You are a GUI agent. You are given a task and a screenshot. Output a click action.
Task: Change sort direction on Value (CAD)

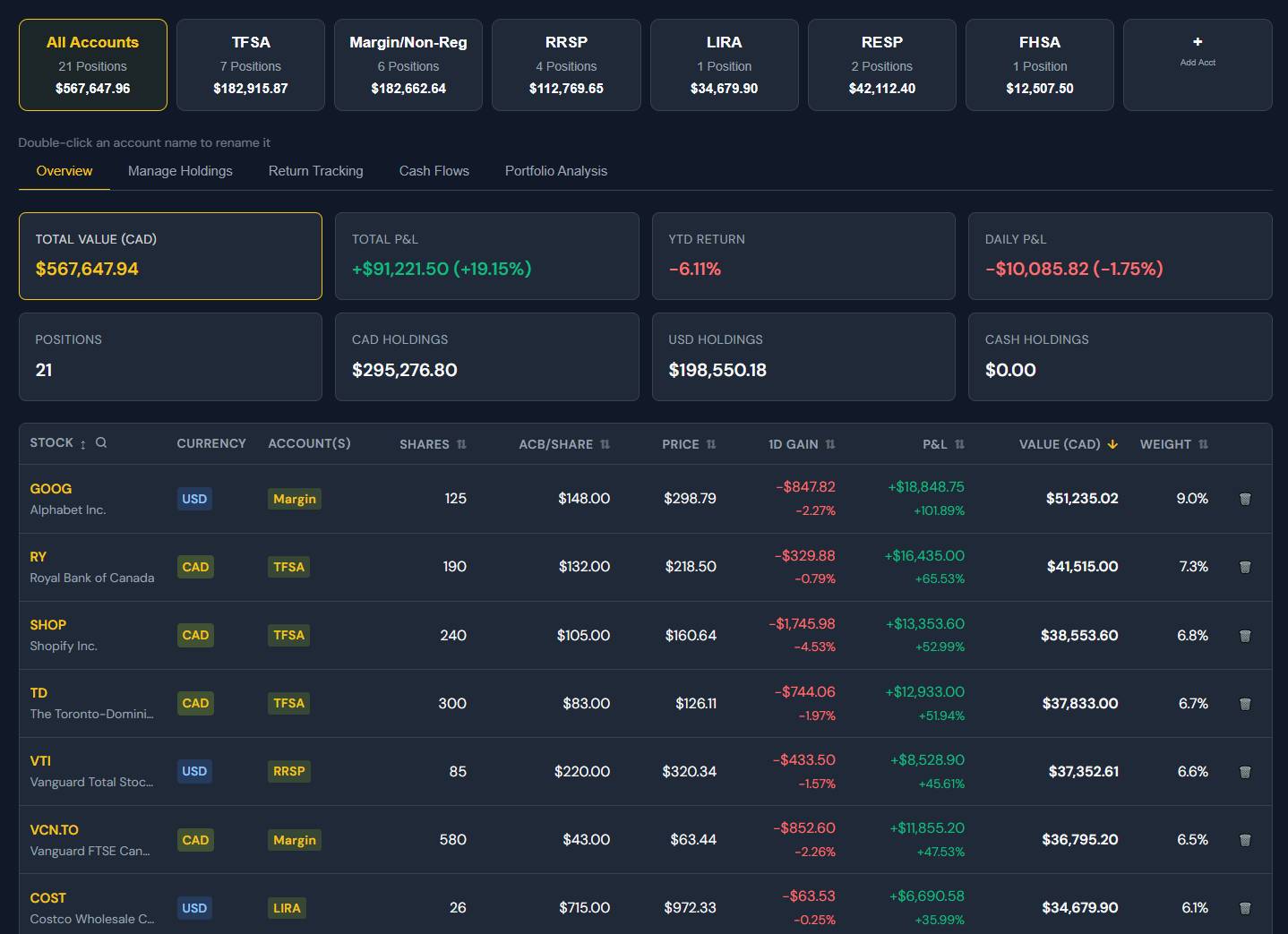coord(1068,444)
